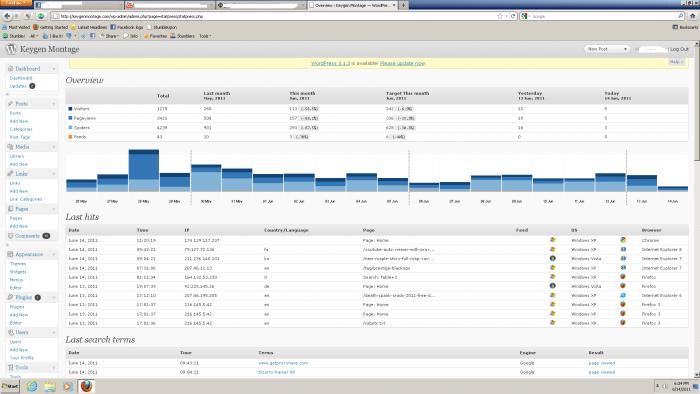The width and height of the screenshot is (700, 394).
Task: Open the Dashboard menu in sidebar
Action: pos(28,69)
